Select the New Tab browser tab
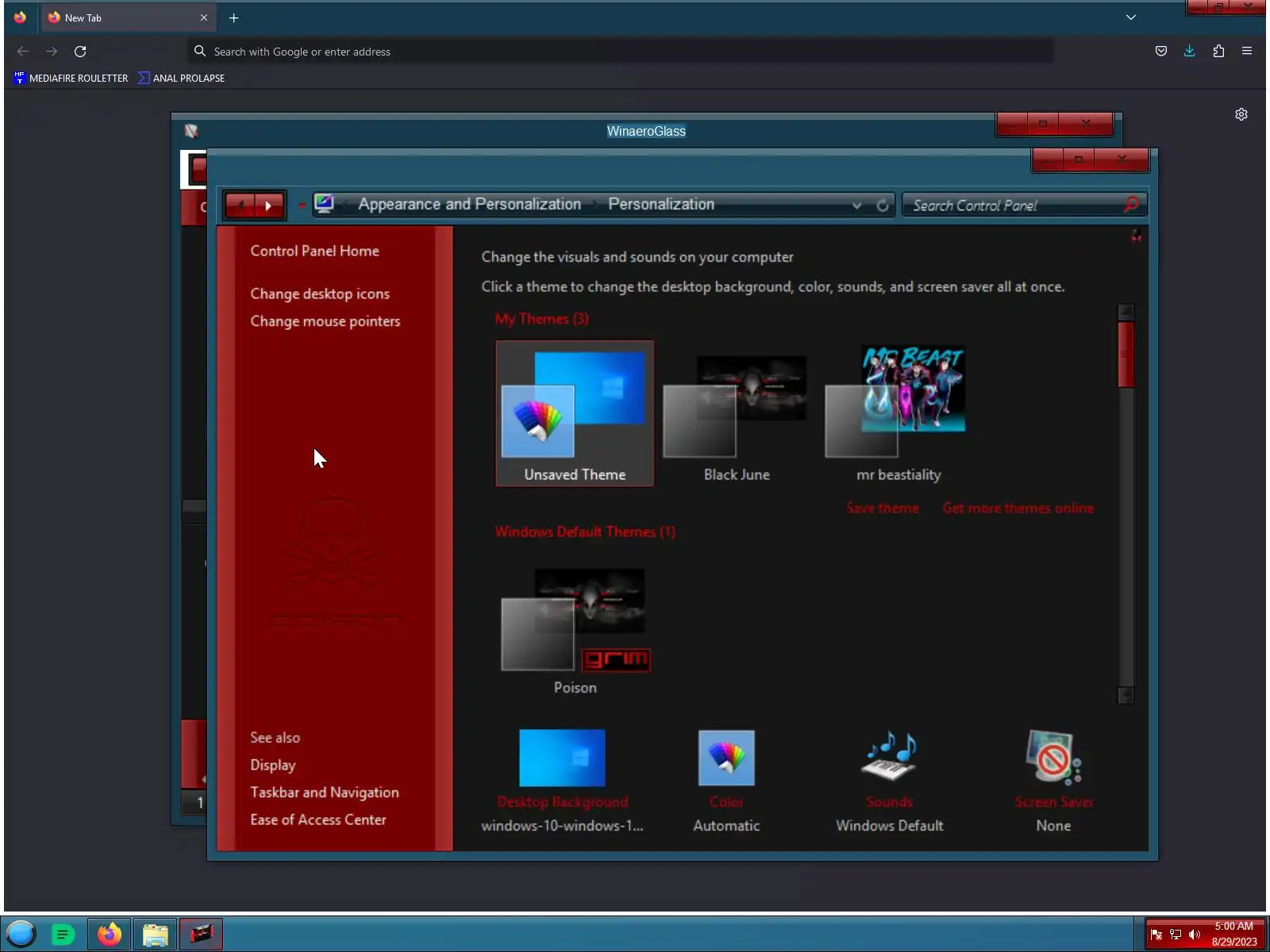The height and width of the screenshot is (952, 1270). point(127,17)
